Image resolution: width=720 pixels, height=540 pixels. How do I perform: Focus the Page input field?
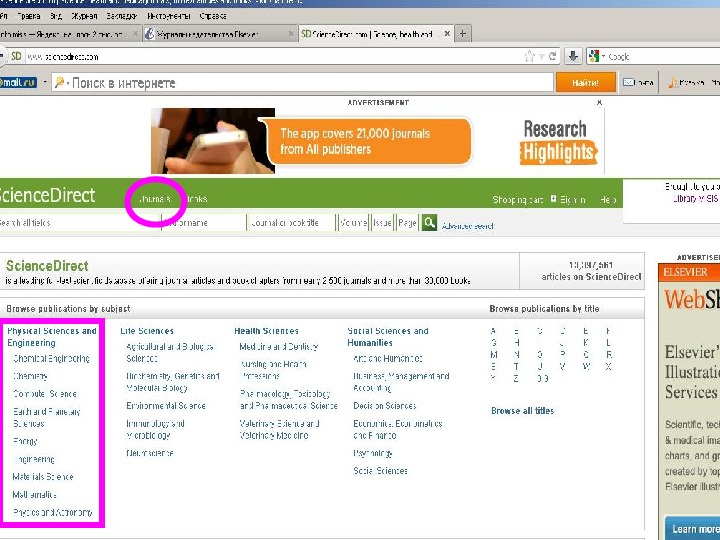(x=407, y=223)
